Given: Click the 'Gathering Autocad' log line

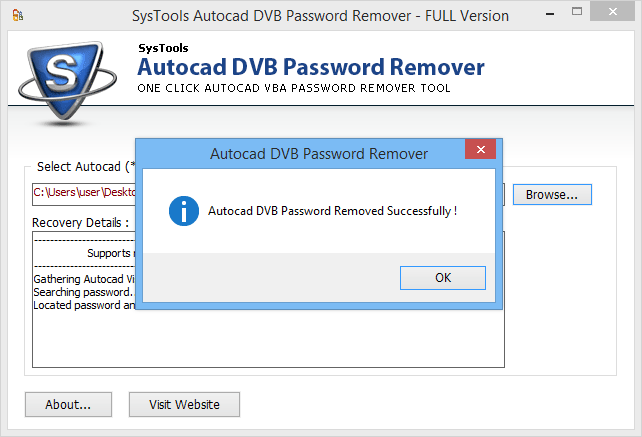Looking at the screenshot, I should [84, 279].
